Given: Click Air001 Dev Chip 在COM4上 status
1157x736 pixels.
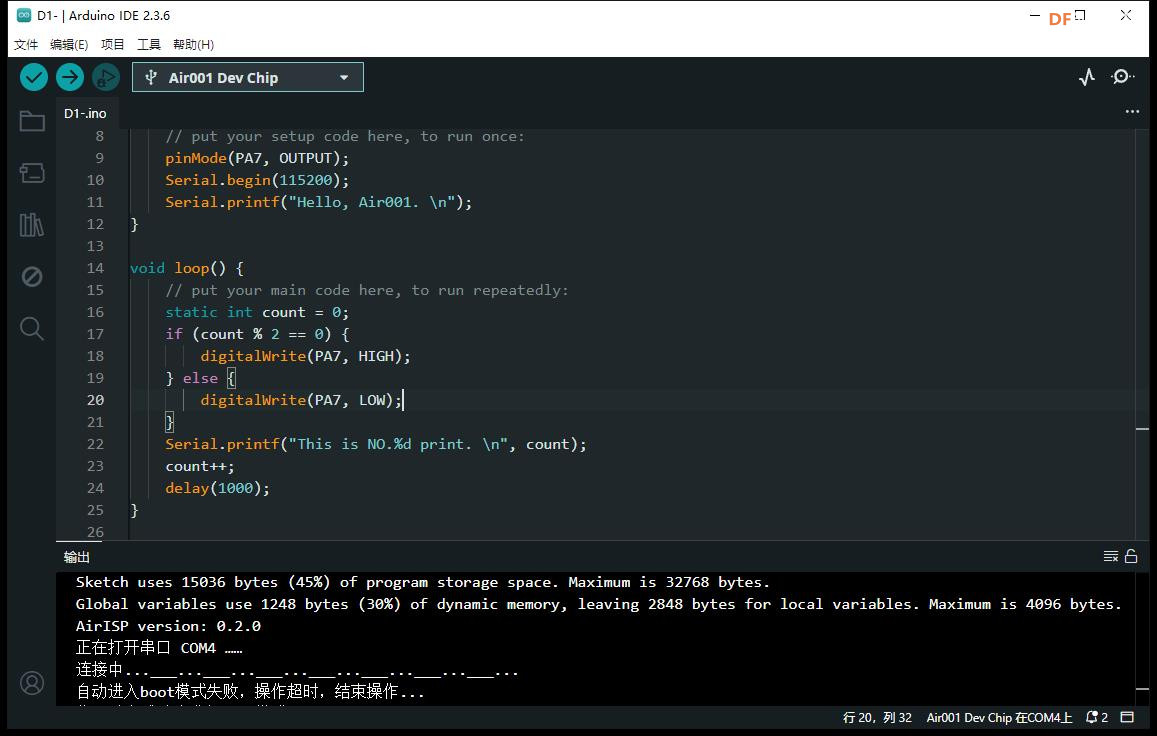Looking at the screenshot, I should 999,718.
